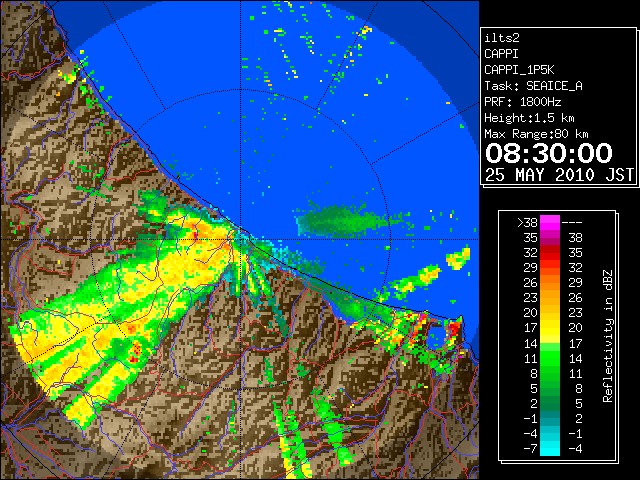The height and width of the screenshot is (480, 640).
Task: Select the --- legend entry
Action: [x=572, y=223]
